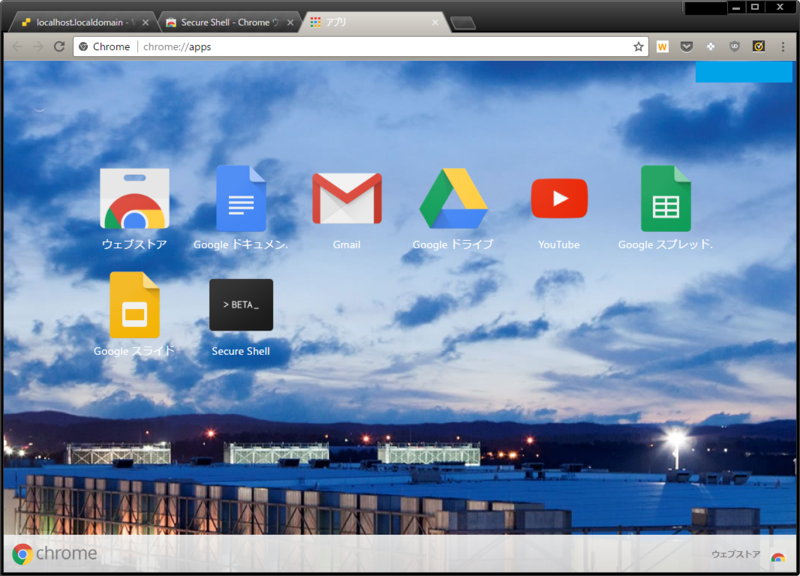Open the ウェブストア link in the footer
This screenshot has height=576, width=800.
pos(736,554)
